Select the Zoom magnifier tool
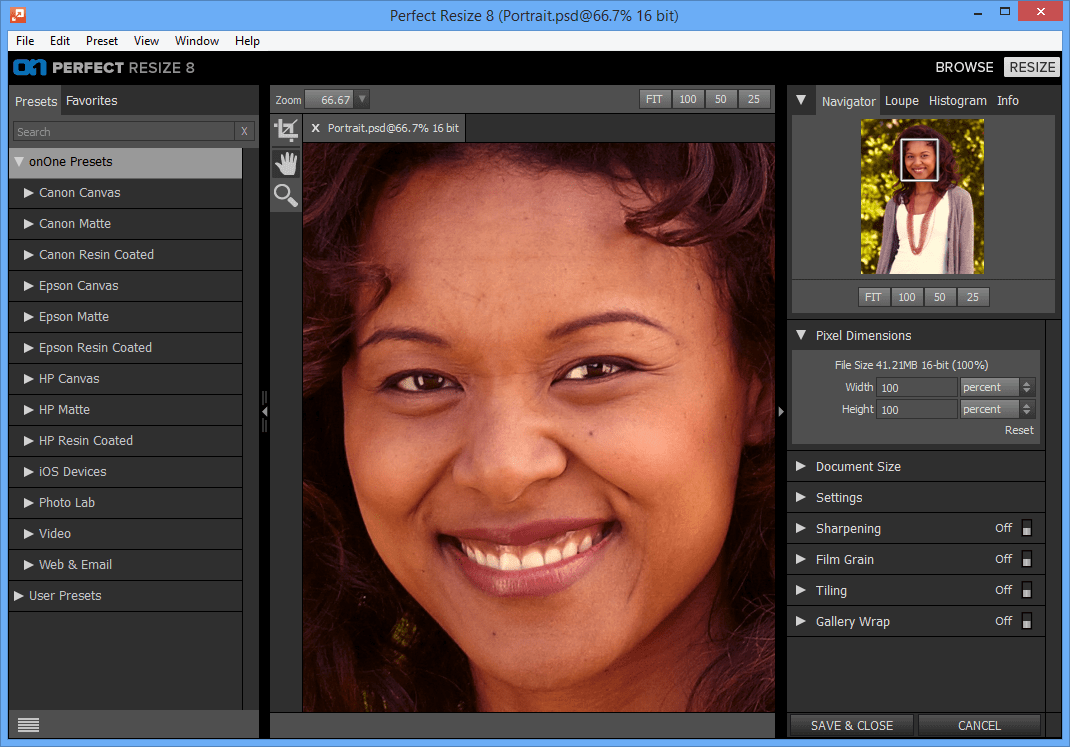The height and width of the screenshot is (747, 1070). click(x=286, y=195)
